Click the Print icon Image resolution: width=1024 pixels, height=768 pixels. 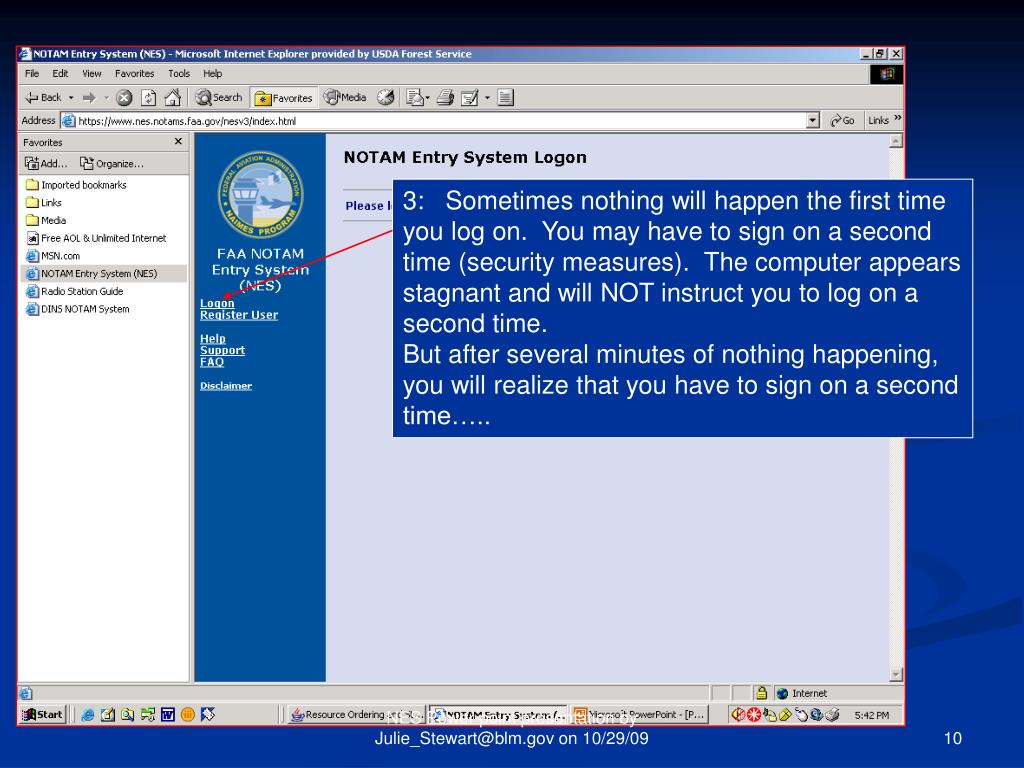(x=445, y=98)
